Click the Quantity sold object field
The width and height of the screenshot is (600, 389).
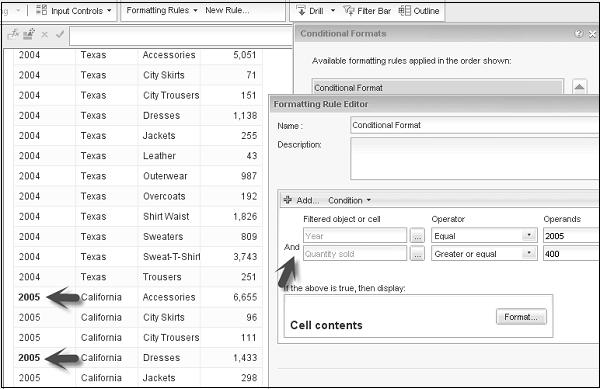[355, 254]
